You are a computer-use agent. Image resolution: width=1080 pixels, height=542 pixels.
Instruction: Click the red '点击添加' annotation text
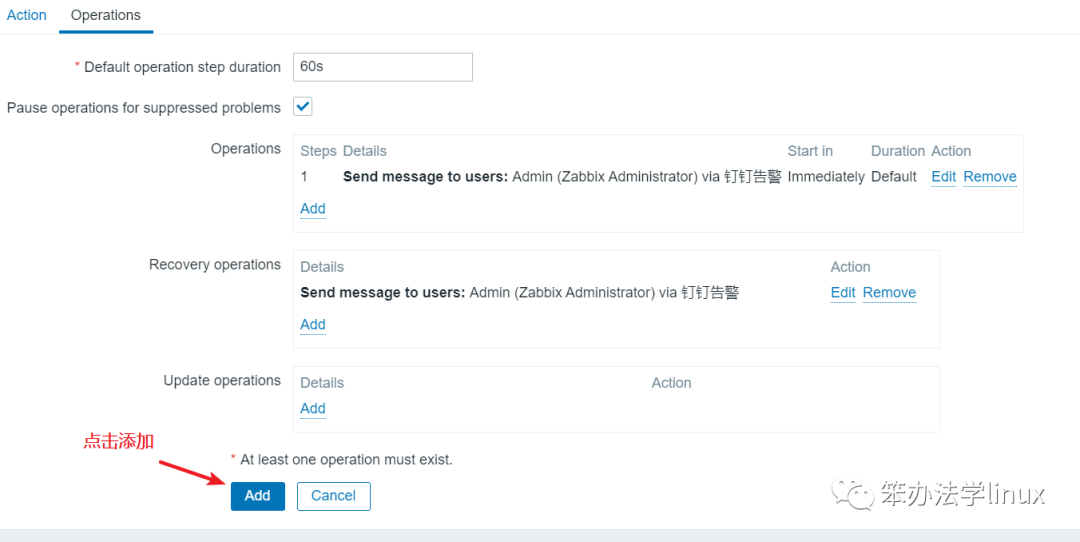pos(118,441)
